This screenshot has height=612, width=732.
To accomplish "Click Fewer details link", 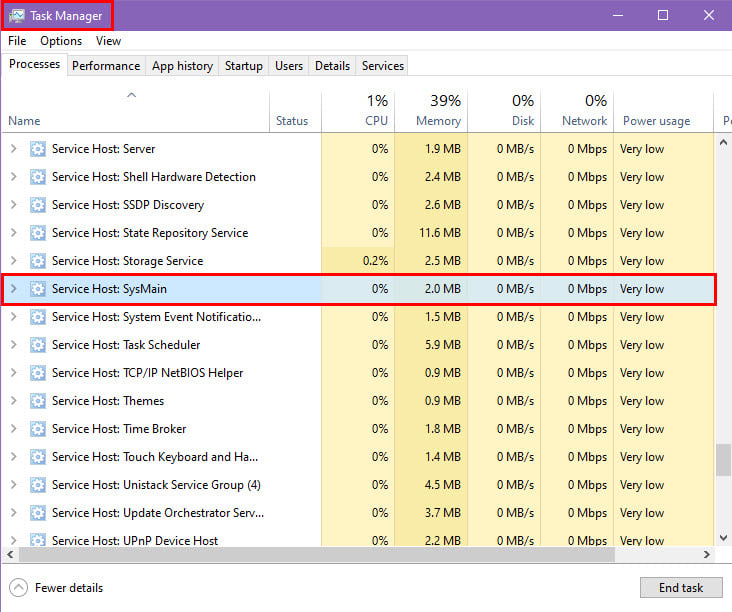I will (69, 588).
